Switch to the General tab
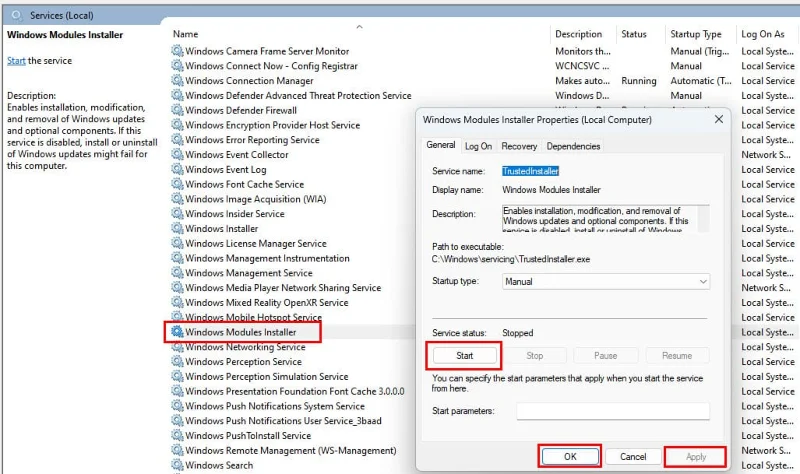 441,145
